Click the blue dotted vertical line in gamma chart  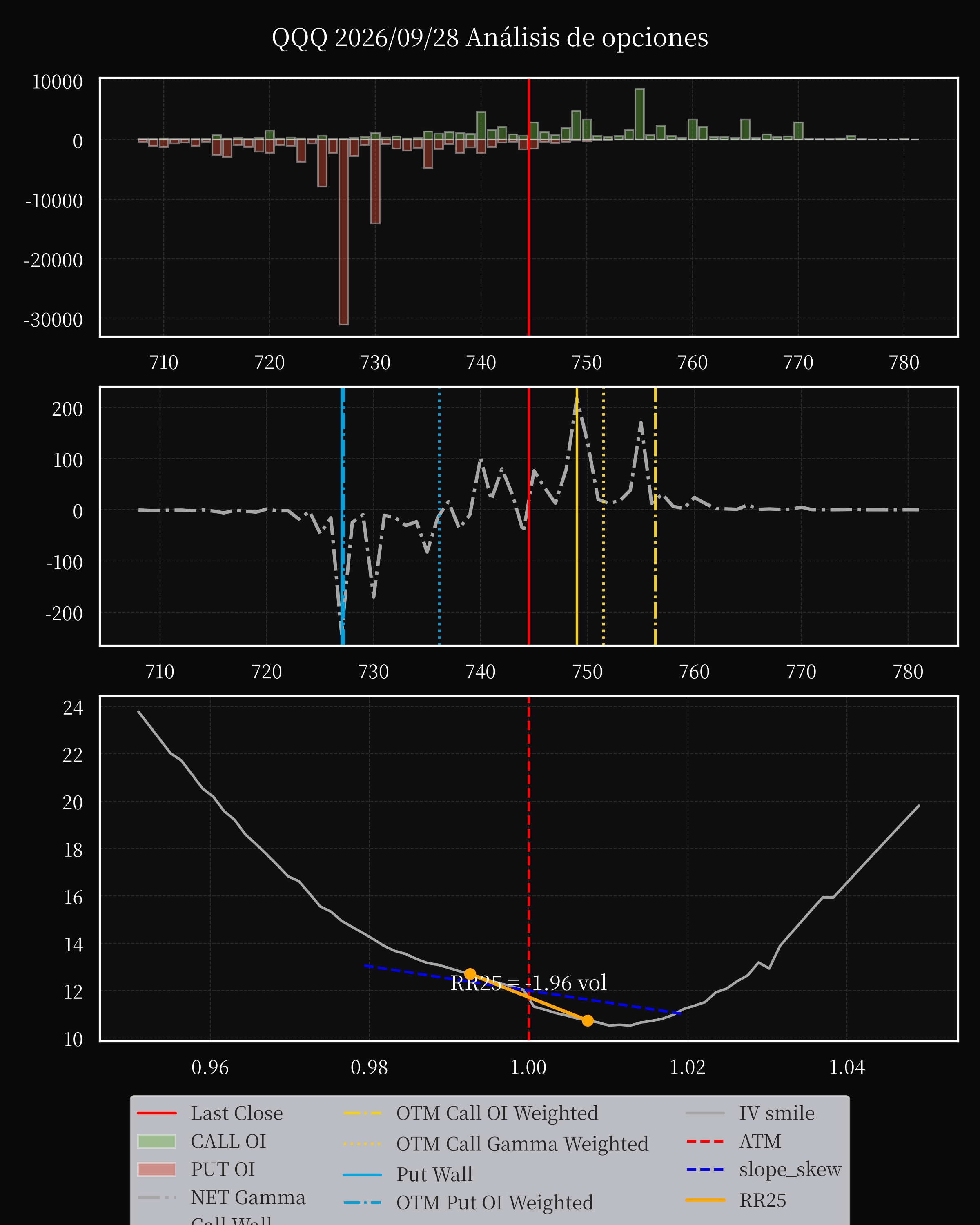(x=439, y=517)
